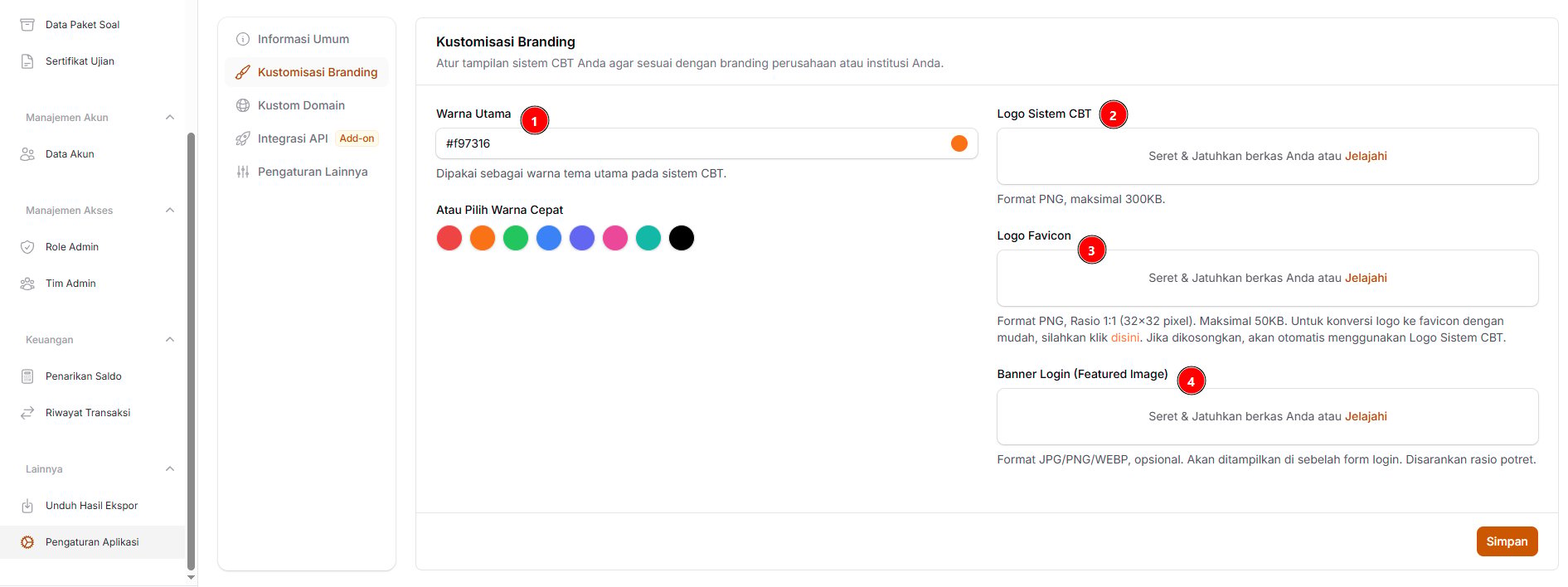Click the Penarikan Saldo calculator icon
Image resolution: width=1568 pixels, height=587 pixels.
coord(27,376)
